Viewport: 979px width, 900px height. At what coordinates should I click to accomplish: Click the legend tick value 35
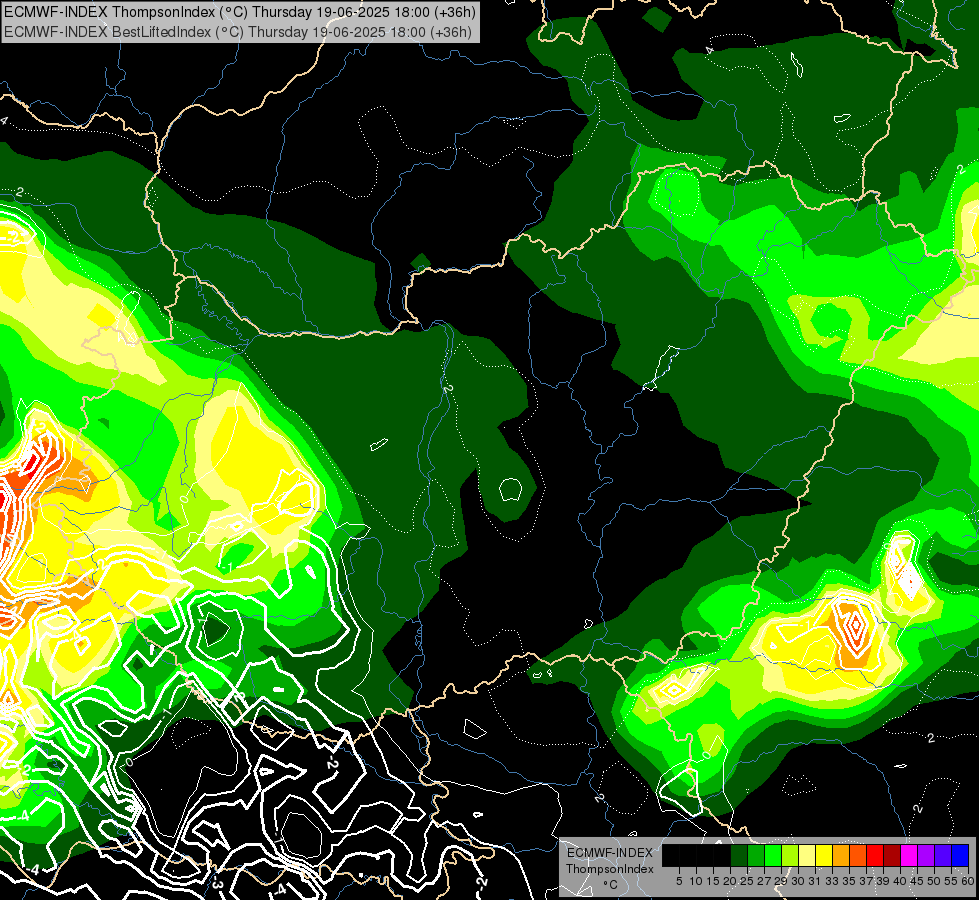coord(849,881)
